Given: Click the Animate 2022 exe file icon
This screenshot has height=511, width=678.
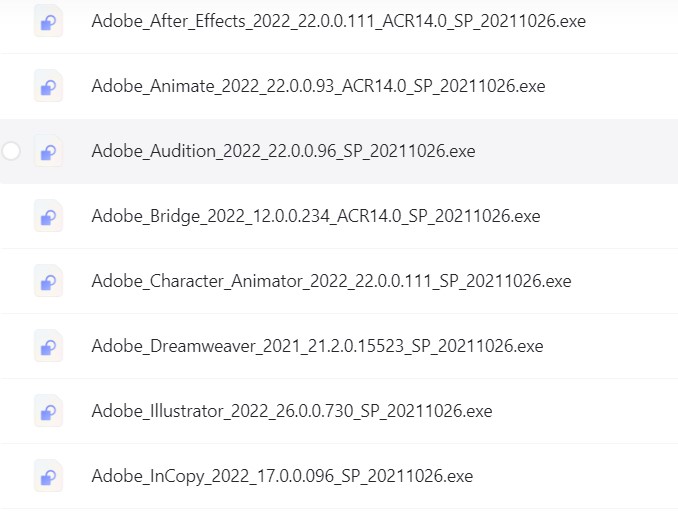Looking at the screenshot, I should coord(48,86).
